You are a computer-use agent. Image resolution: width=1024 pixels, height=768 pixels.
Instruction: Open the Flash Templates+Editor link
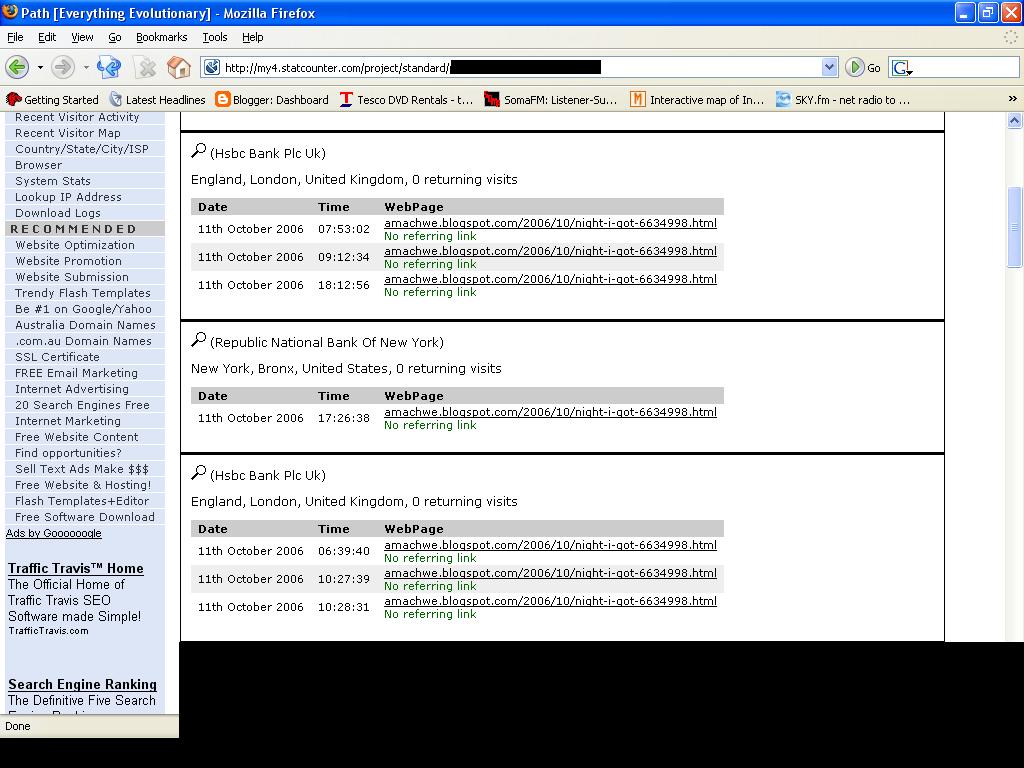click(x=82, y=501)
